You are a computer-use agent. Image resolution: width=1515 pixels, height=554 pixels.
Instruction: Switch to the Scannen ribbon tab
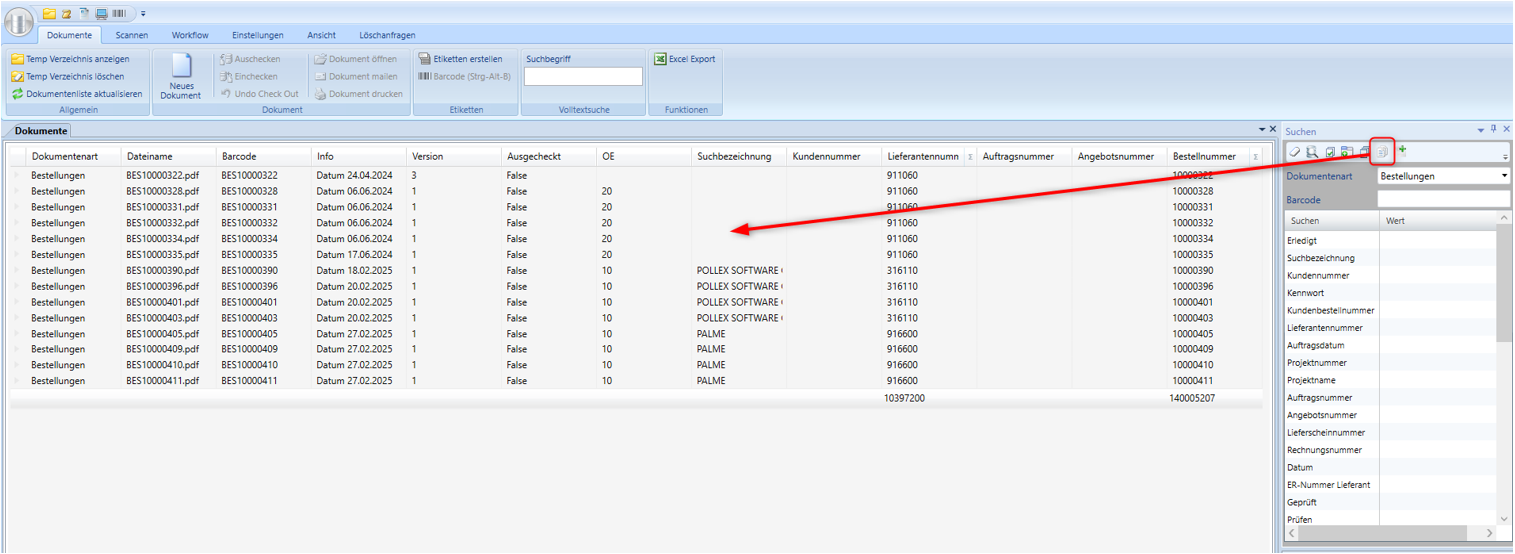point(132,35)
